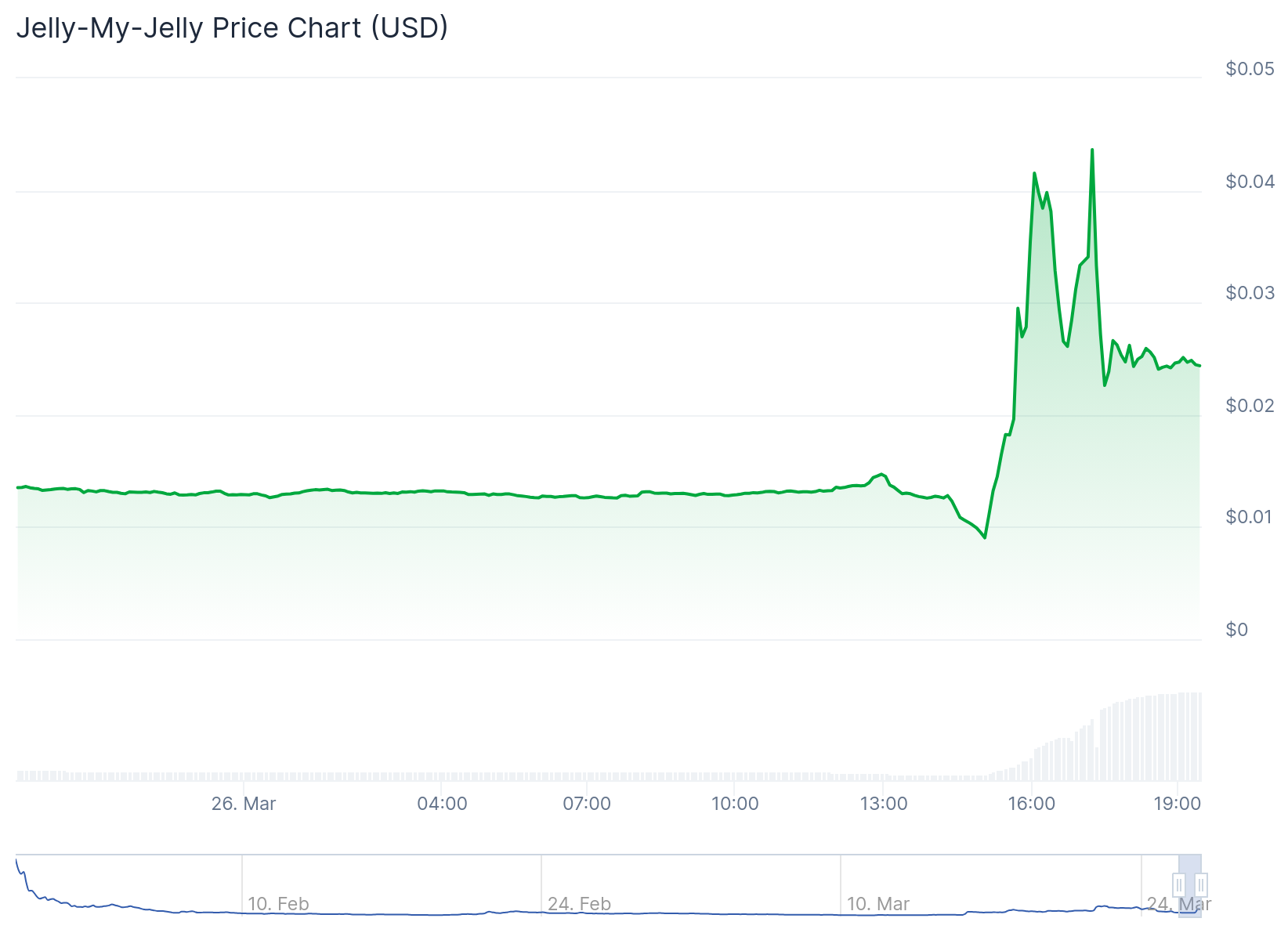Click the $0.01 price axis label
Screen dimensions: 1288x940
tap(1250, 517)
